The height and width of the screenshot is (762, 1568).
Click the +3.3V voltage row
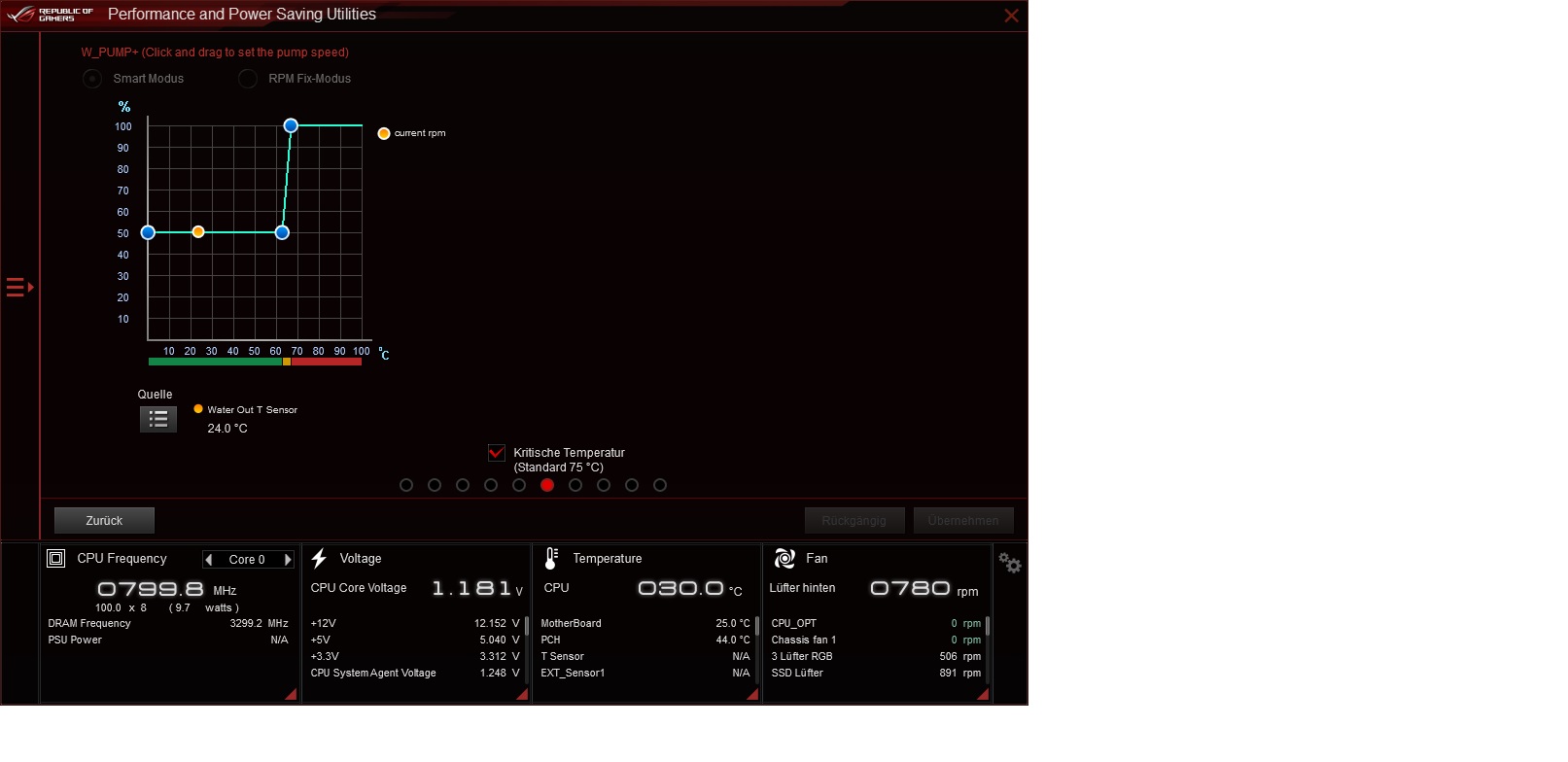coord(415,657)
